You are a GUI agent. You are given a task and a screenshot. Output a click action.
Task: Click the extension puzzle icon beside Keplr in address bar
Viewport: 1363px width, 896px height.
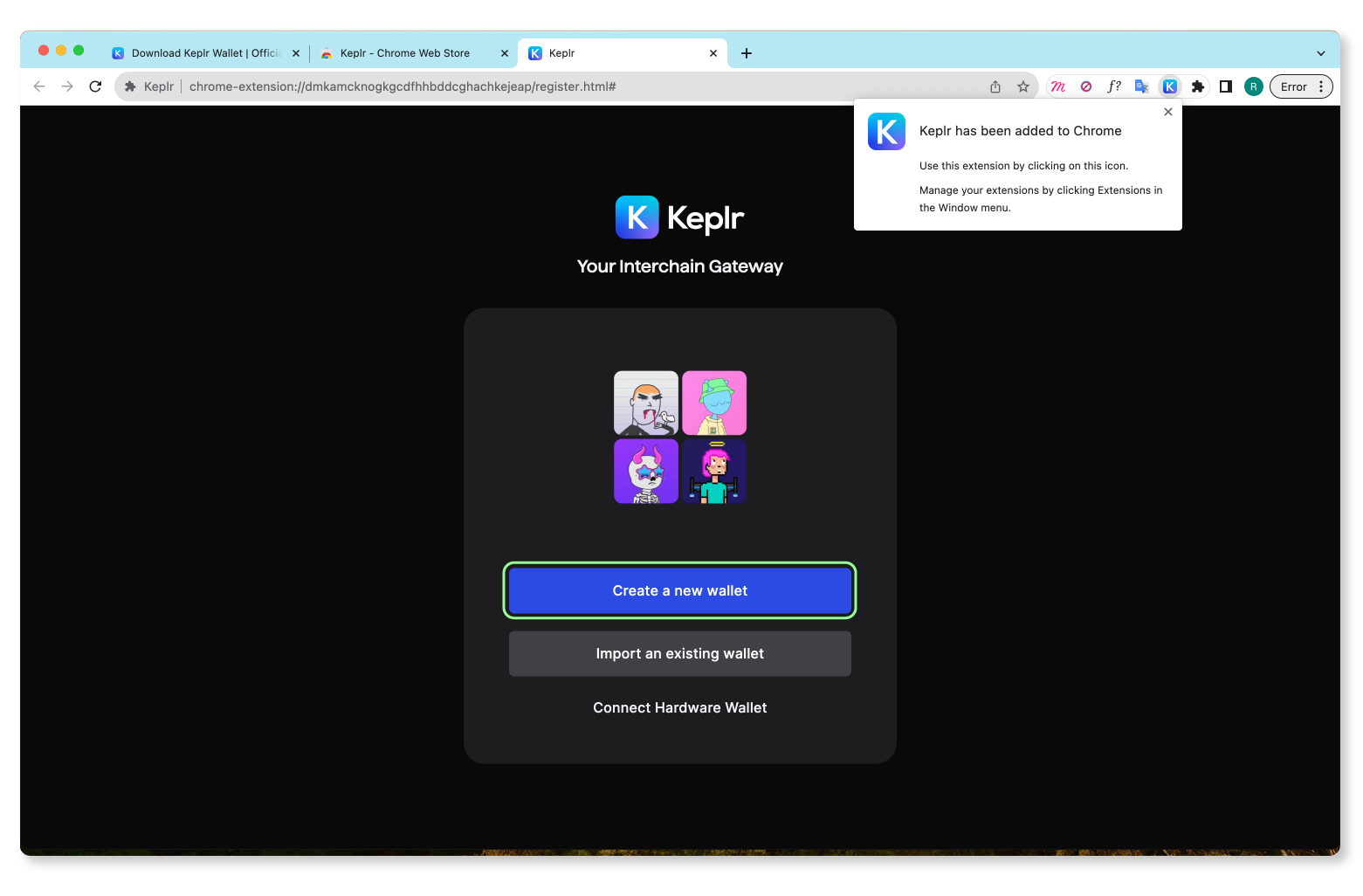[130, 86]
